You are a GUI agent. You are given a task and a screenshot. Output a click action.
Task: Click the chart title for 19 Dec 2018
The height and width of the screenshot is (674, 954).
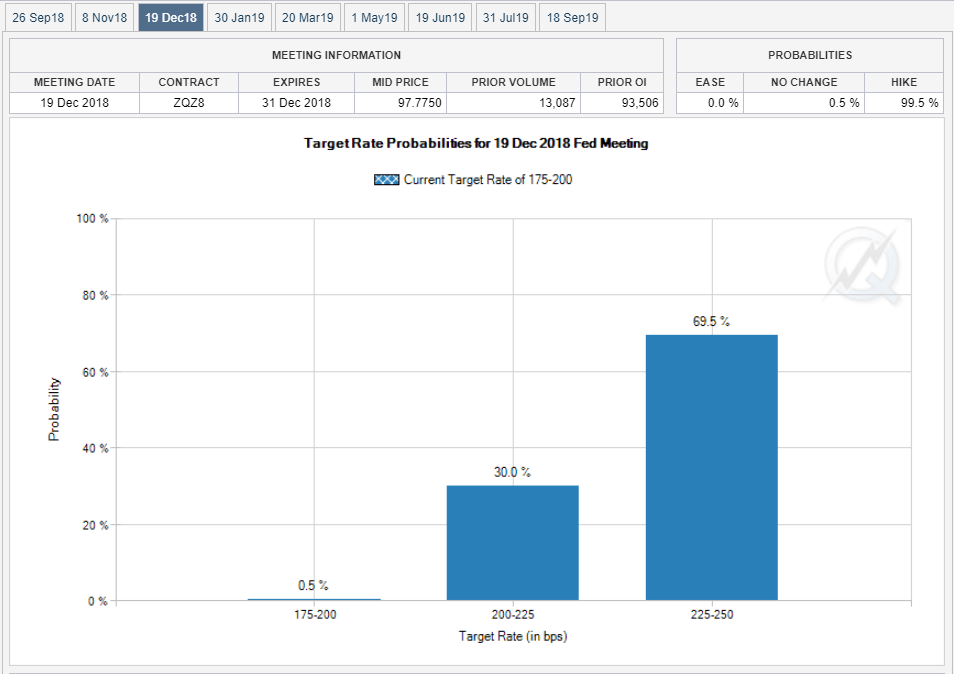pos(476,144)
